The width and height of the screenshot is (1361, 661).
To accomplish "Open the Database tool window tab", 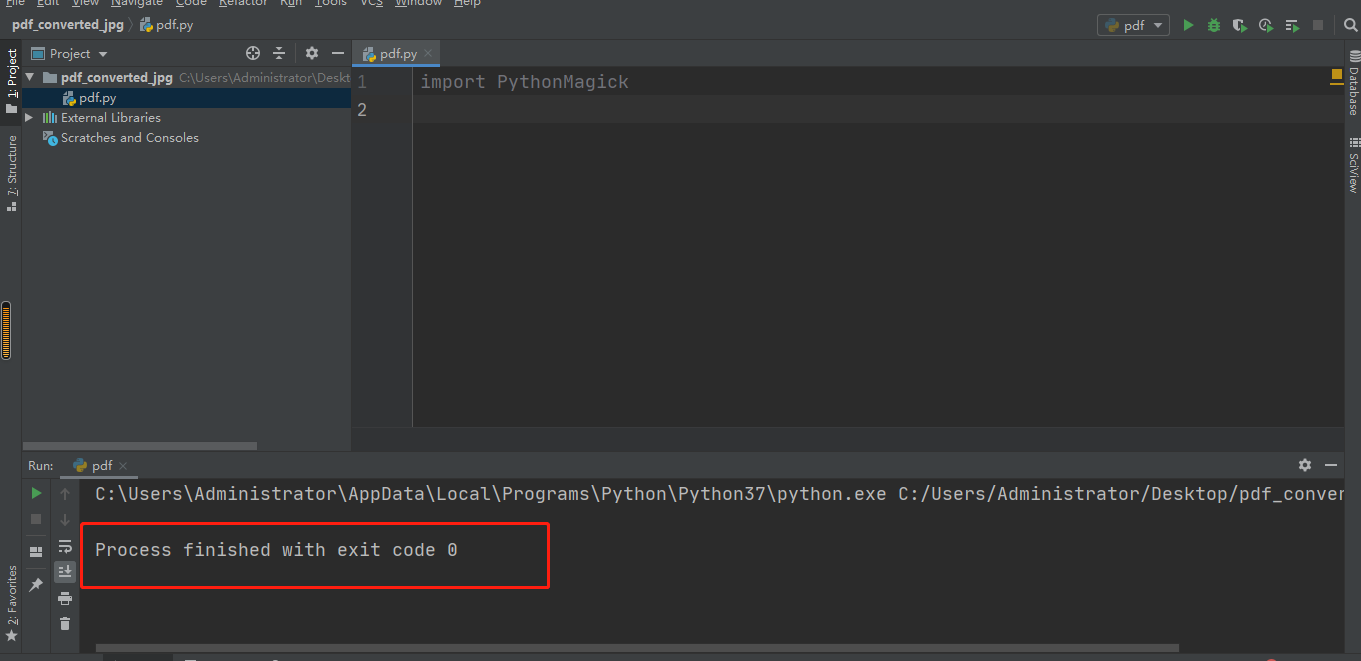I will point(1352,90).
